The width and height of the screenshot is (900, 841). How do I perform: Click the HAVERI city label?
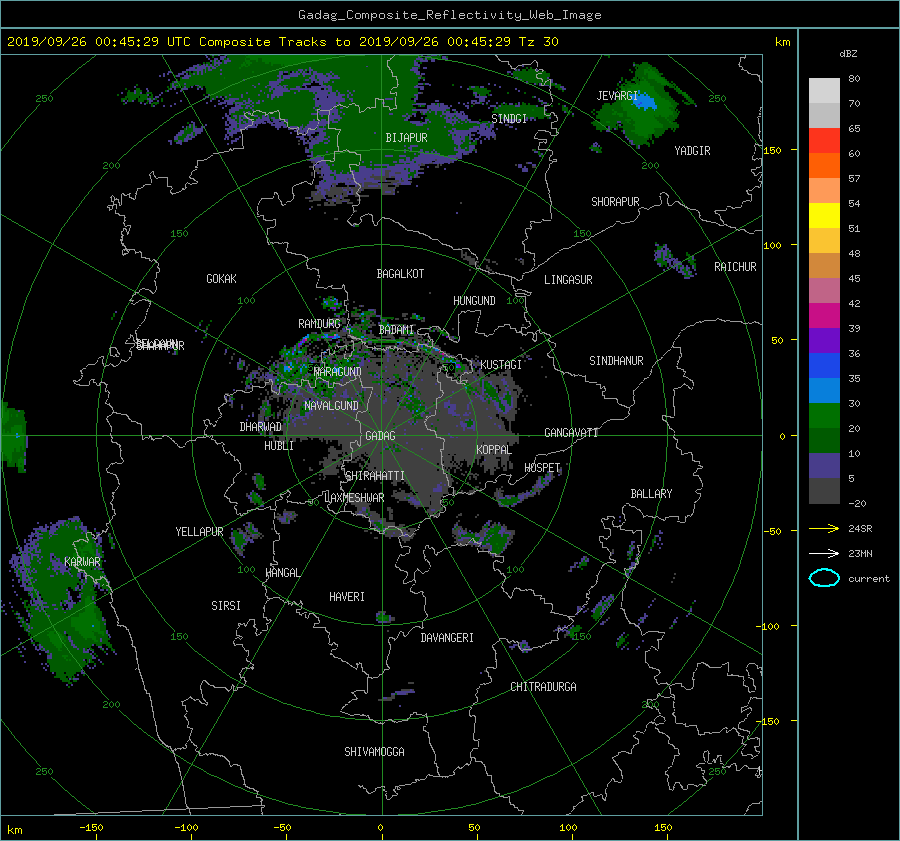(347, 597)
